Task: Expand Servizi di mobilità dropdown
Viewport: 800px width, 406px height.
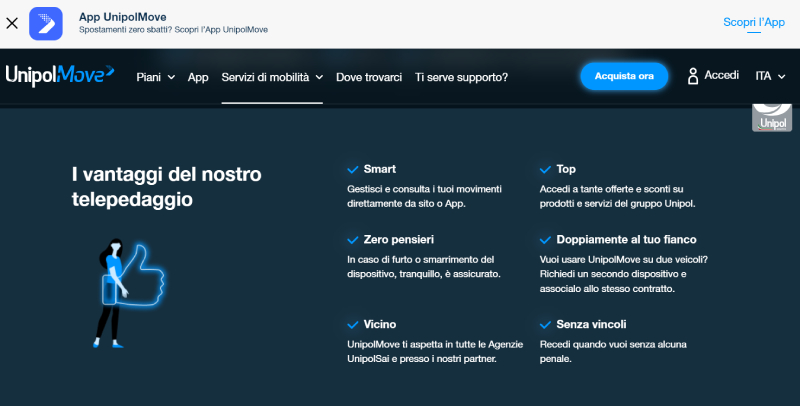Action: (272, 77)
